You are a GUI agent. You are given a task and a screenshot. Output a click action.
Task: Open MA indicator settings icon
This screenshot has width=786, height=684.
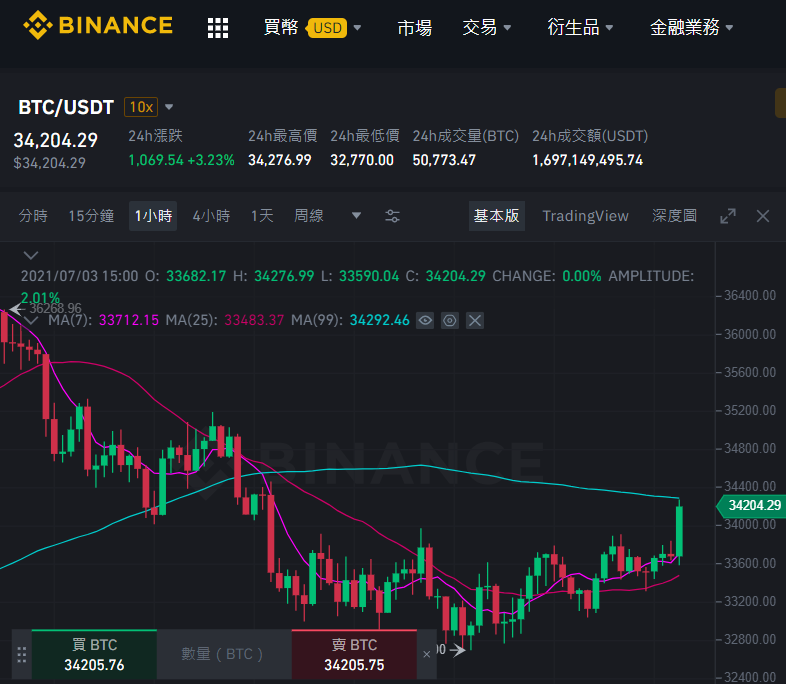click(x=450, y=320)
